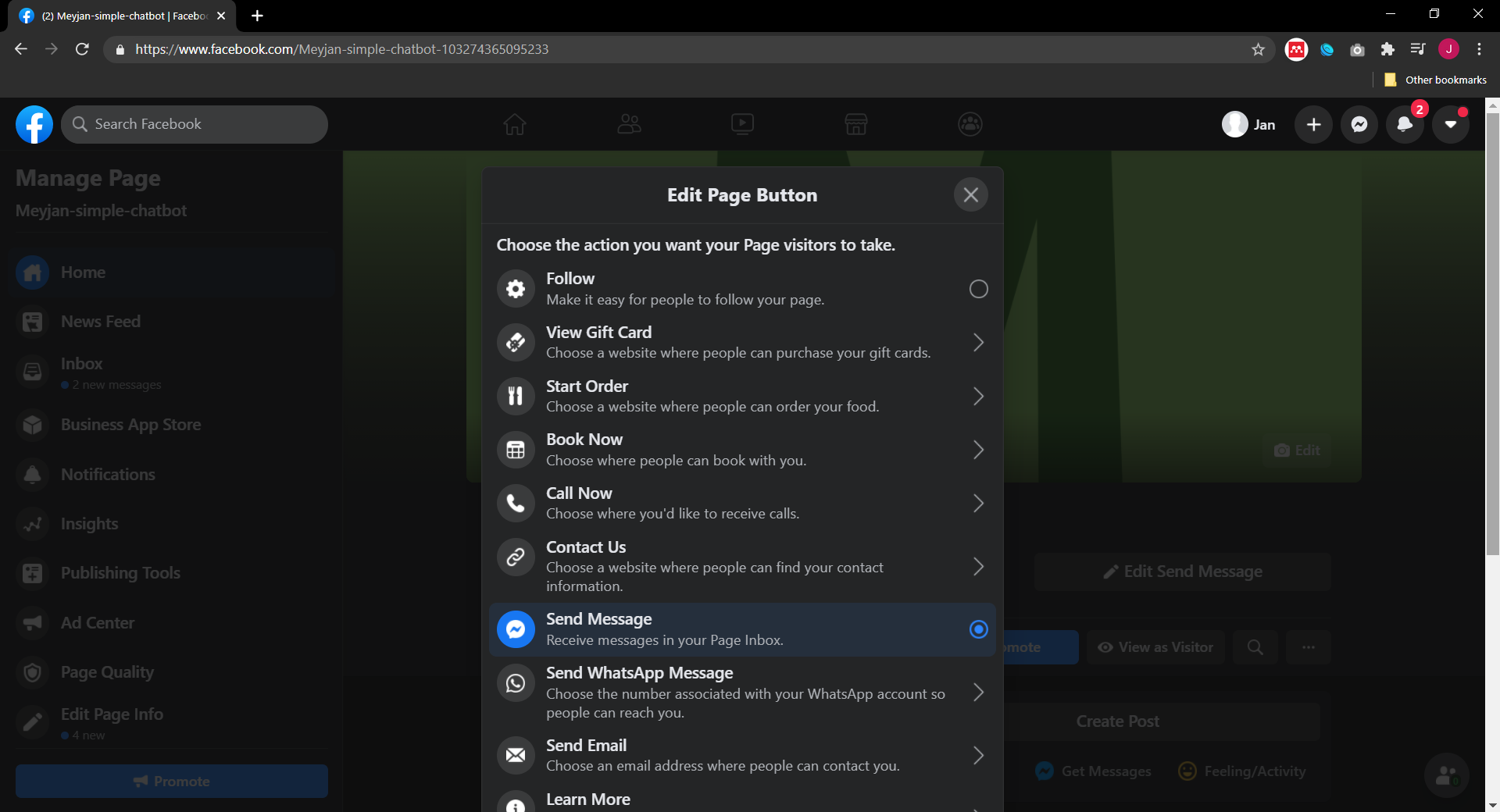This screenshot has height=812, width=1500.
Task: Click the Send Message messenger icon
Action: tap(516, 629)
